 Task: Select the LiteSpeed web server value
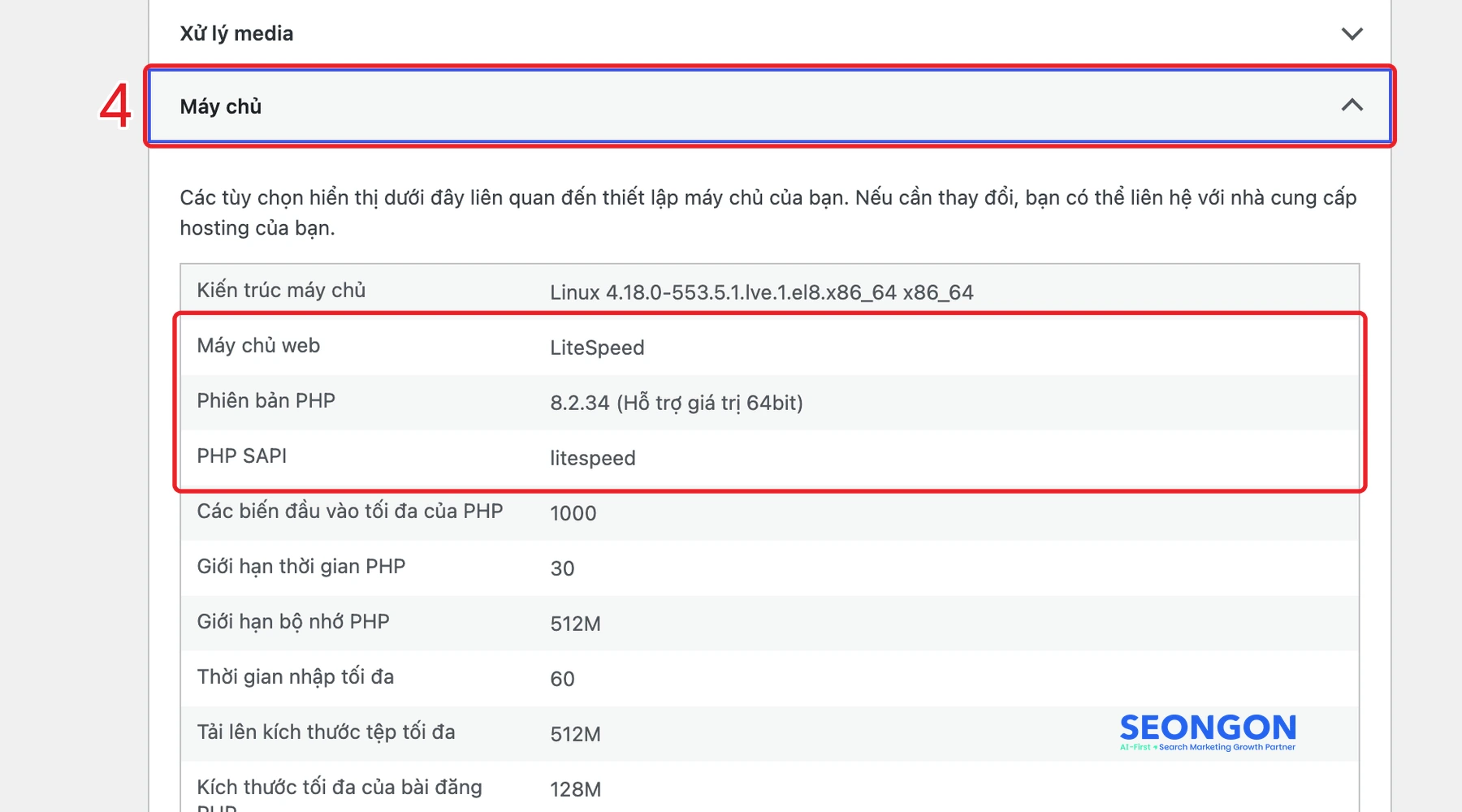coord(597,348)
